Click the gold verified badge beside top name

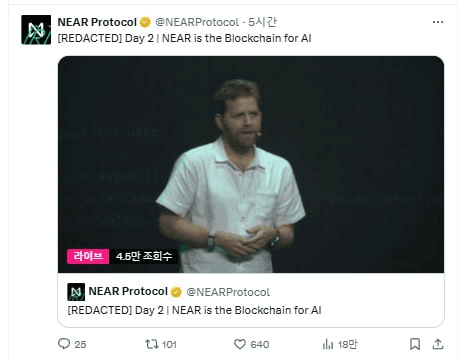point(145,22)
